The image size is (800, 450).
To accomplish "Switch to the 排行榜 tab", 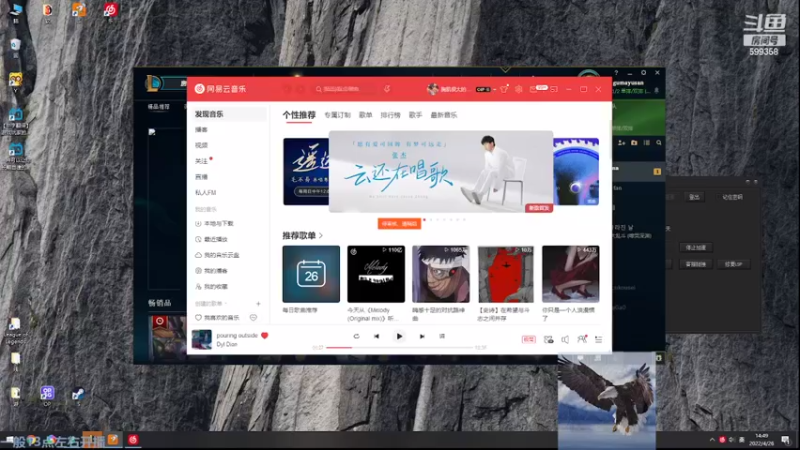I will pos(391,115).
